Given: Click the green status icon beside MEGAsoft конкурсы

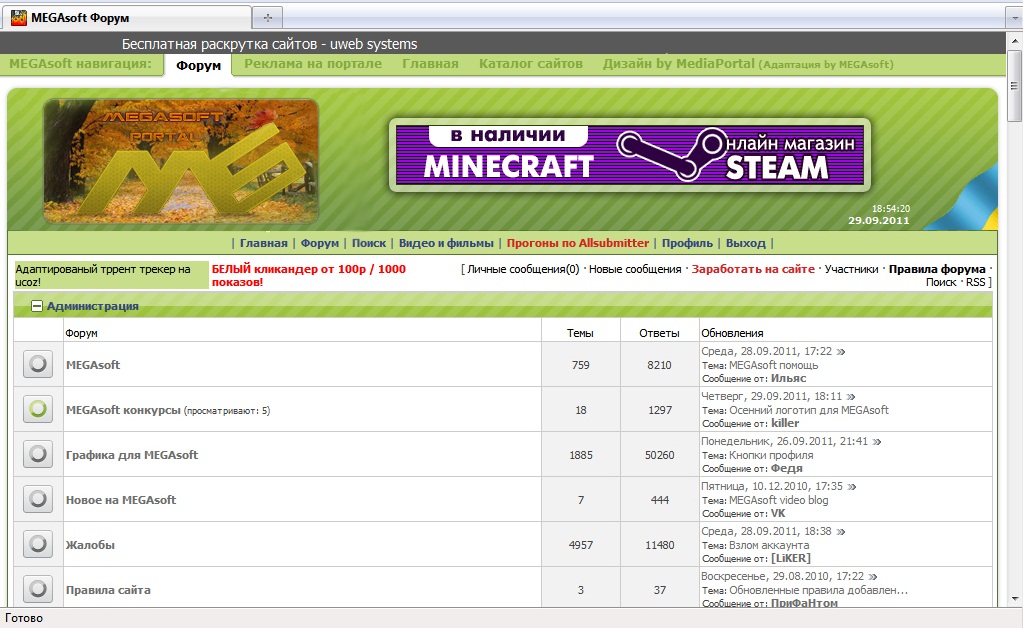Looking at the screenshot, I should tap(38, 409).
